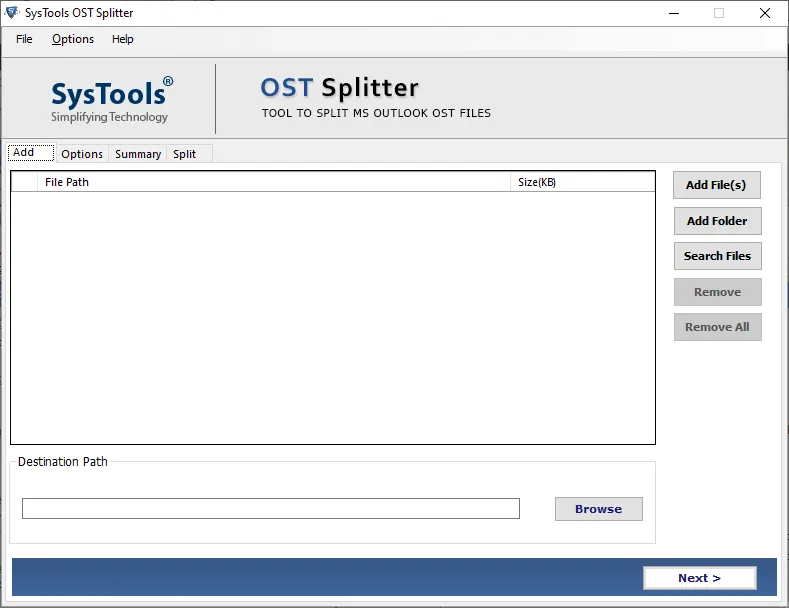Close the OST Splitter window
Viewport: 789px width, 608px height.
click(x=764, y=13)
